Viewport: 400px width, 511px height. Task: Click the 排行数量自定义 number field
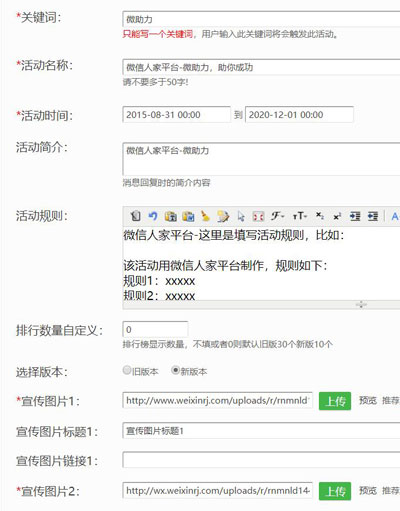[155, 329]
